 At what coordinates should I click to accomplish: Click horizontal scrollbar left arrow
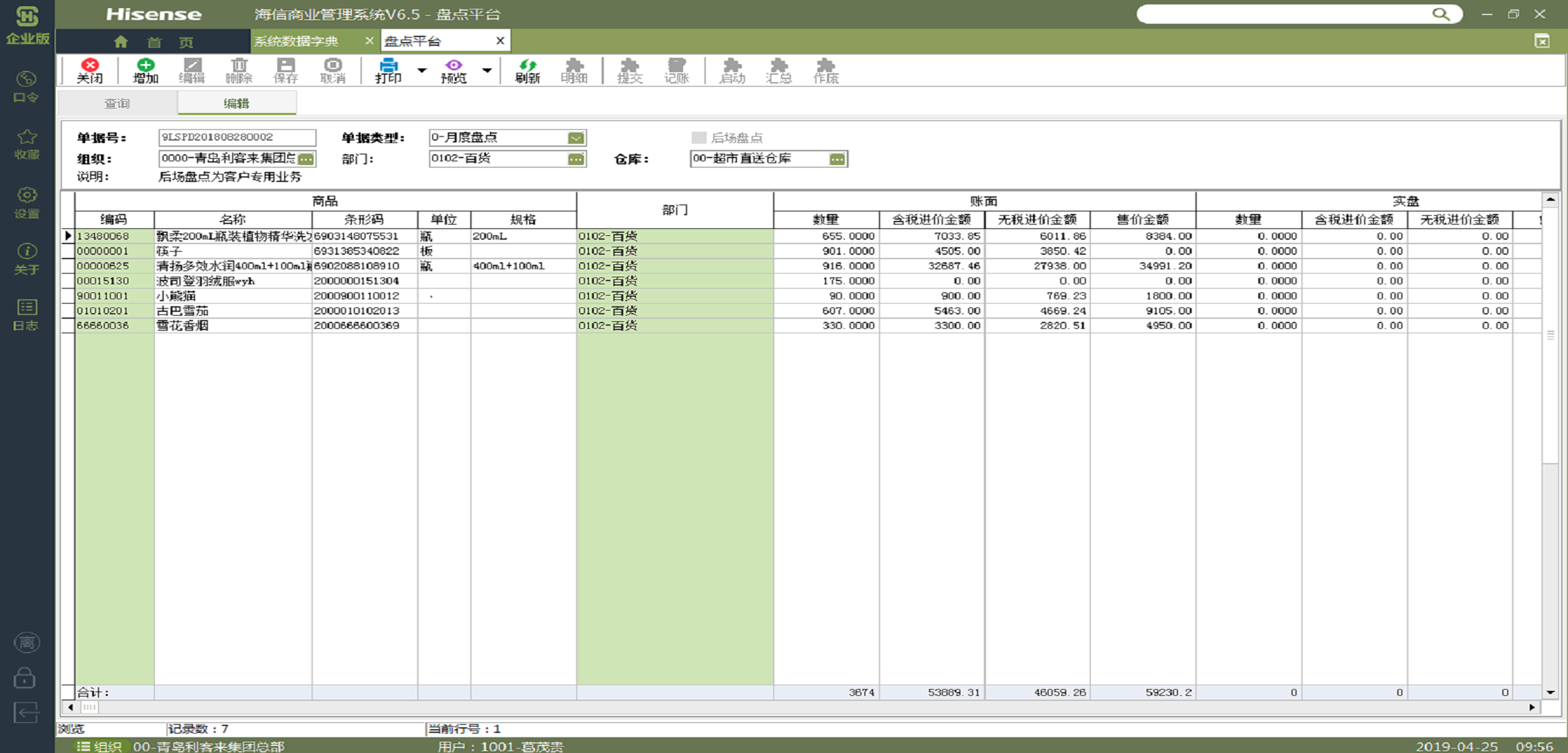(70, 707)
